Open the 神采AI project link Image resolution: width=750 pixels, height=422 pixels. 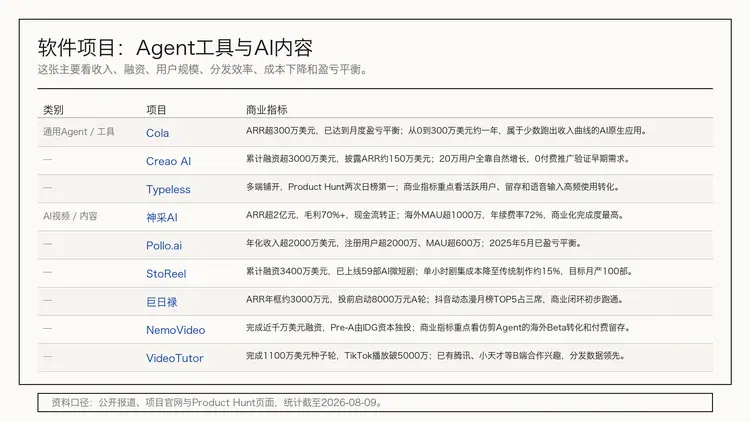coord(162,218)
